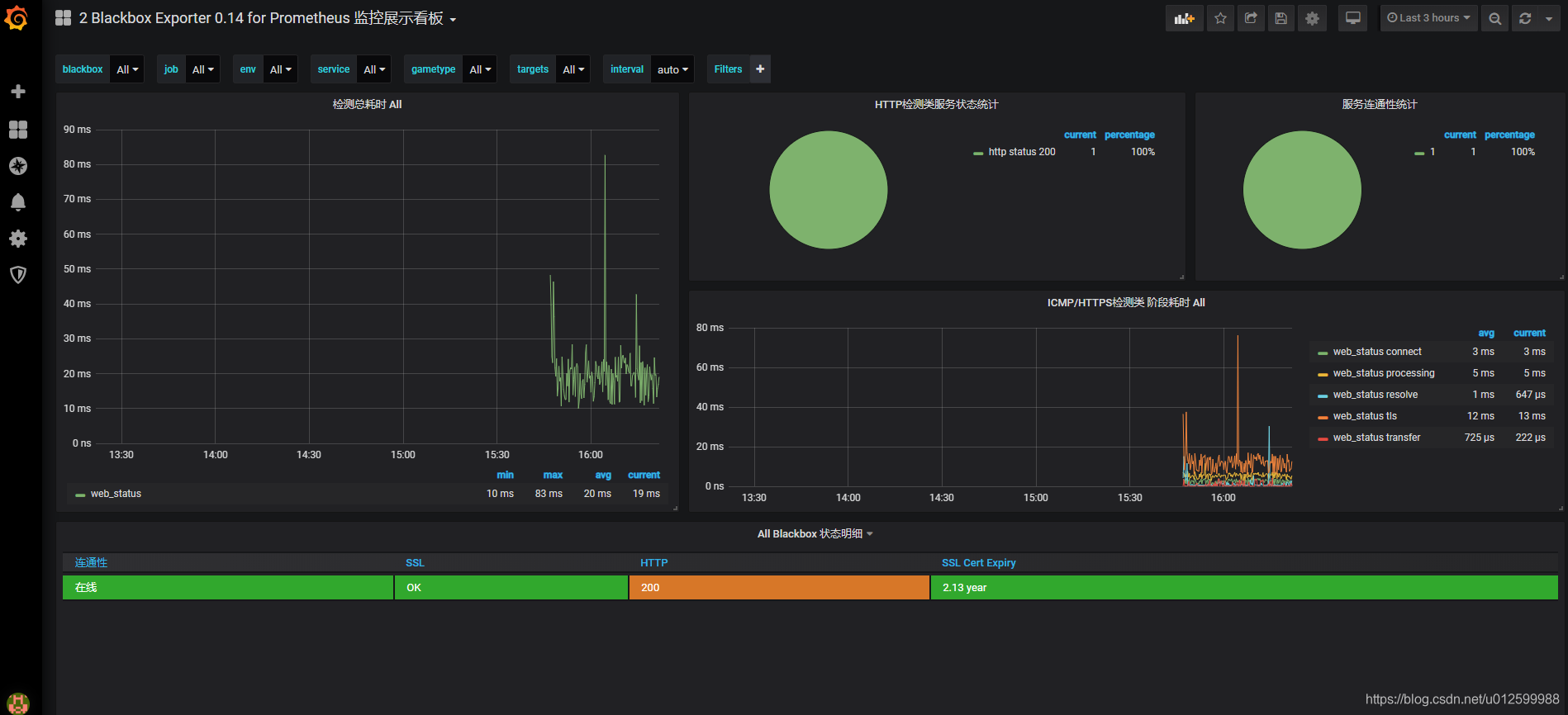Open the Configuration gear in sidebar
The width and height of the screenshot is (1568, 715).
(x=18, y=239)
